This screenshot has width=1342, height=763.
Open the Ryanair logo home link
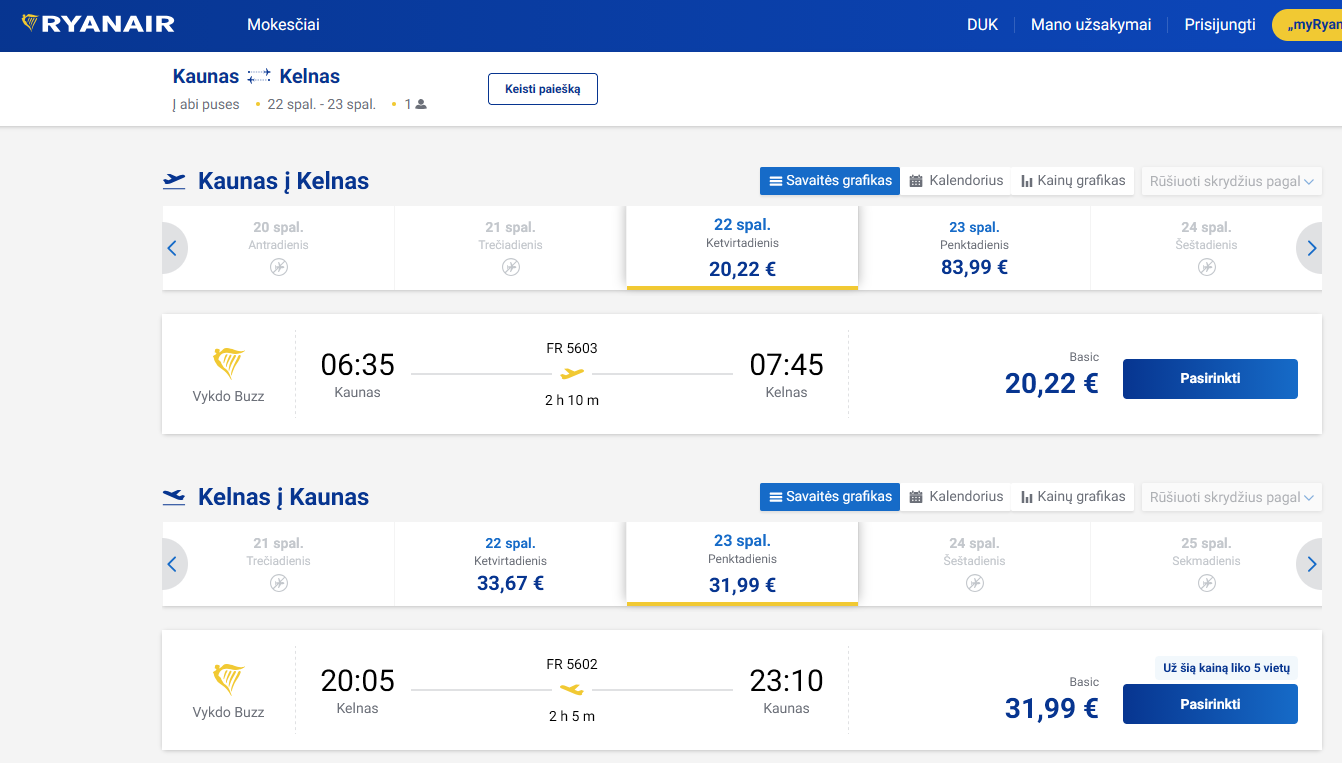[98, 24]
